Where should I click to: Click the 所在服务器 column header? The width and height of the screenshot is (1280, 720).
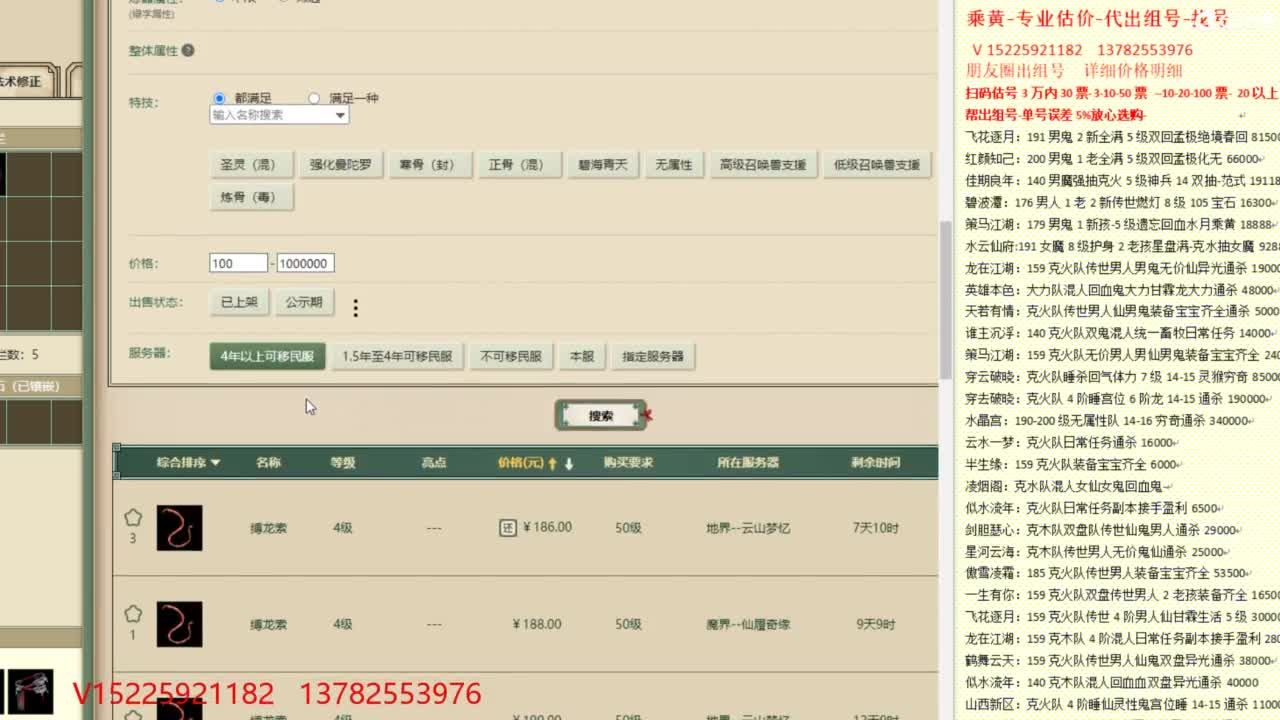point(748,463)
